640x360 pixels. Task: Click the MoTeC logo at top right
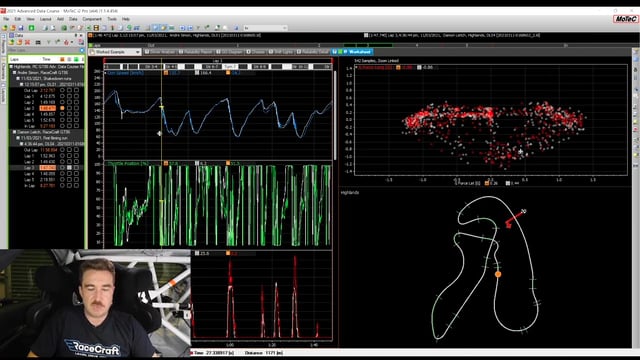coord(625,19)
